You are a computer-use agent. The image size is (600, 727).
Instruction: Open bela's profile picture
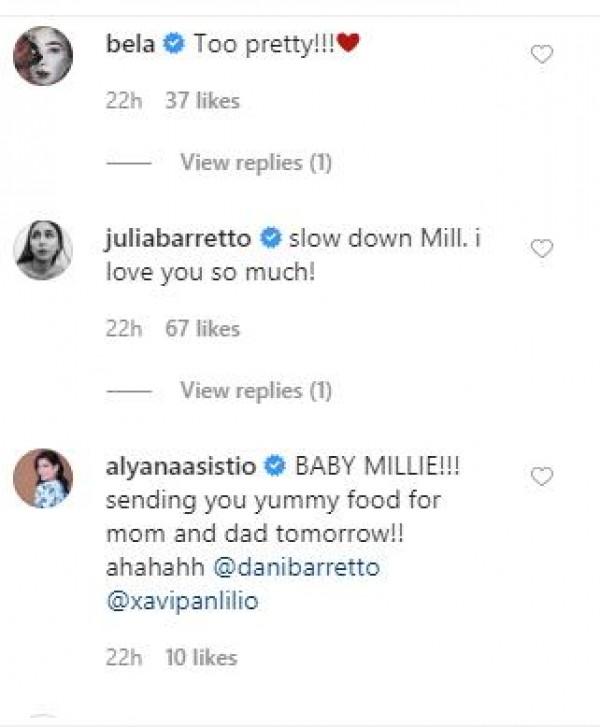click(x=41, y=56)
